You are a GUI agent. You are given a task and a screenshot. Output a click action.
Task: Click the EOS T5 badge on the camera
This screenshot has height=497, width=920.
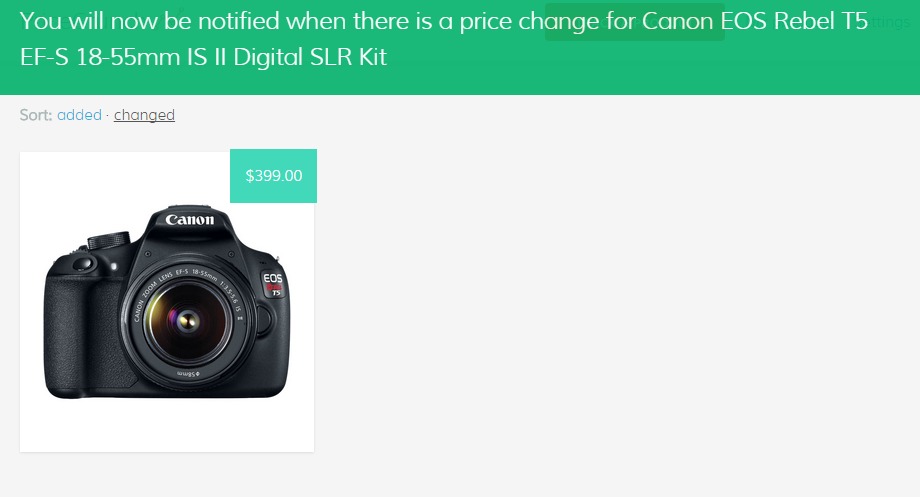coord(273,283)
